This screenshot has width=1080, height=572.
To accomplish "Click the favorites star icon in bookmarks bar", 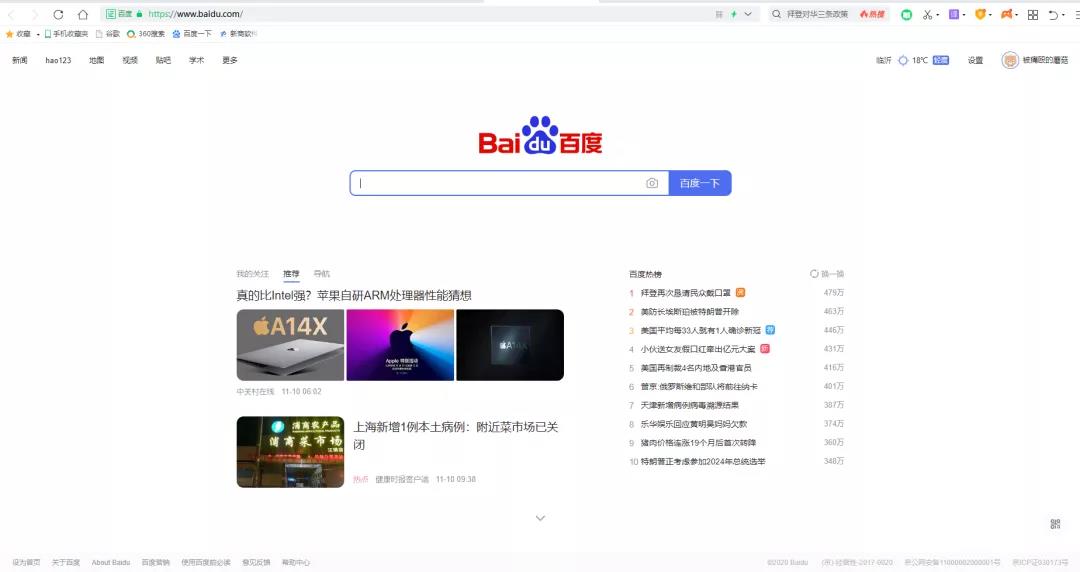I will point(10,34).
